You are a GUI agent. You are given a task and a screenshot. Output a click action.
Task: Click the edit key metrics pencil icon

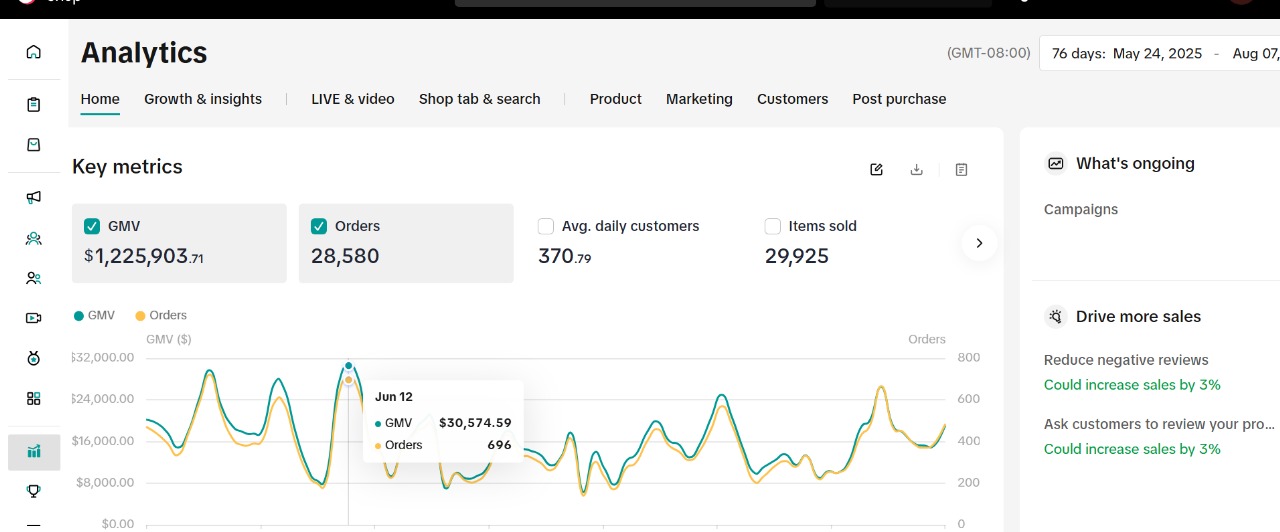(877, 170)
